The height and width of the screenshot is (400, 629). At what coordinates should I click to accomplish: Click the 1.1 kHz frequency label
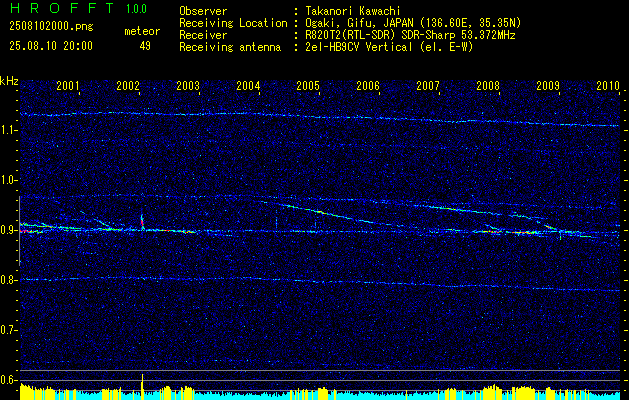8,130
